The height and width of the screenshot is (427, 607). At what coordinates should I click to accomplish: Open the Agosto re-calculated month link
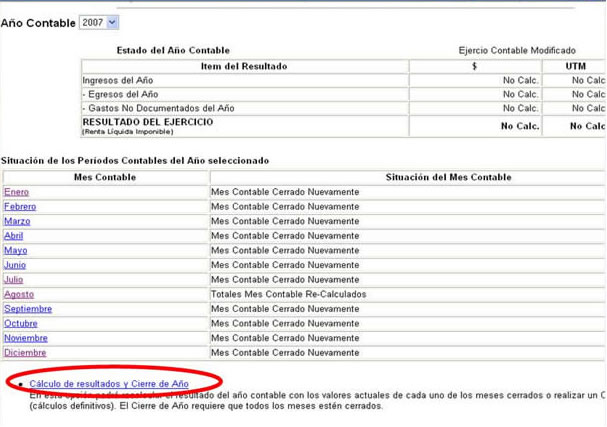click(18, 294)
